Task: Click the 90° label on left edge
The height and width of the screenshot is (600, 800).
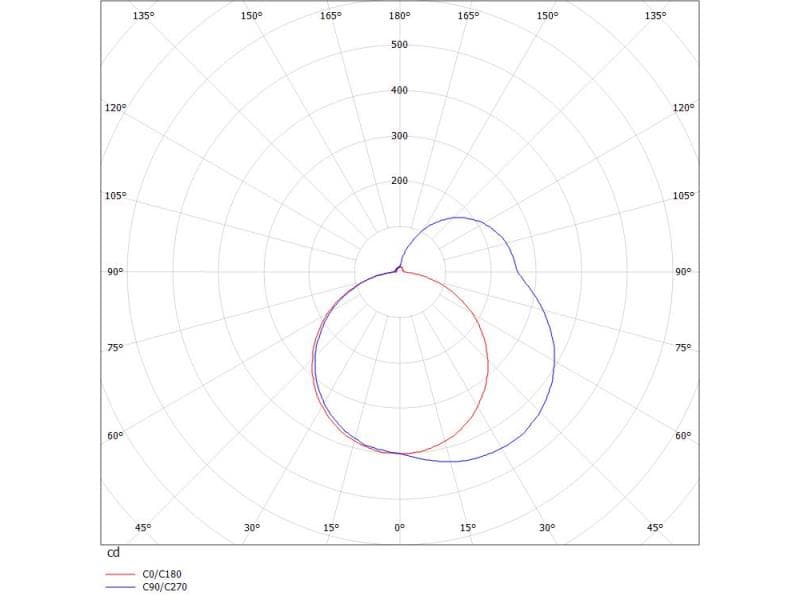Action: (115, 272)
